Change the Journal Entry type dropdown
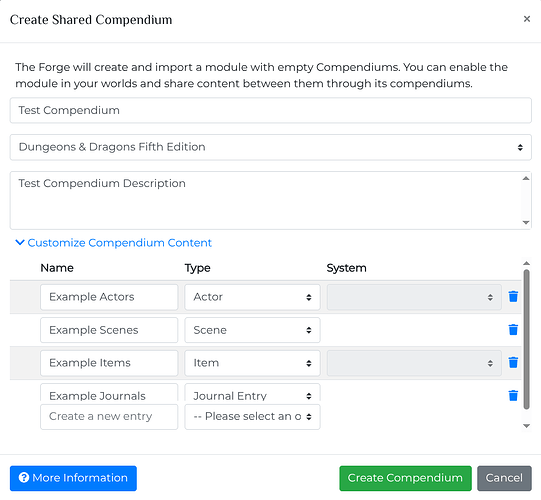The image size is (541, 500). [x=252, y=393]
